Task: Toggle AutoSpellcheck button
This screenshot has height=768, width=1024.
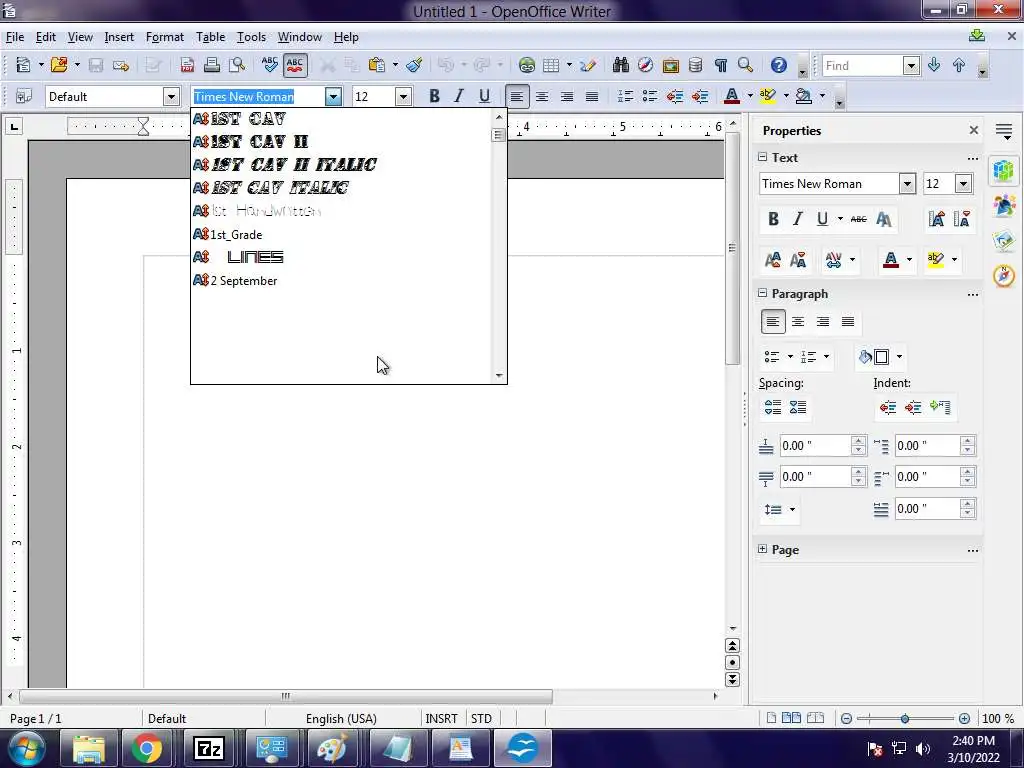Action: coord(295,65)
